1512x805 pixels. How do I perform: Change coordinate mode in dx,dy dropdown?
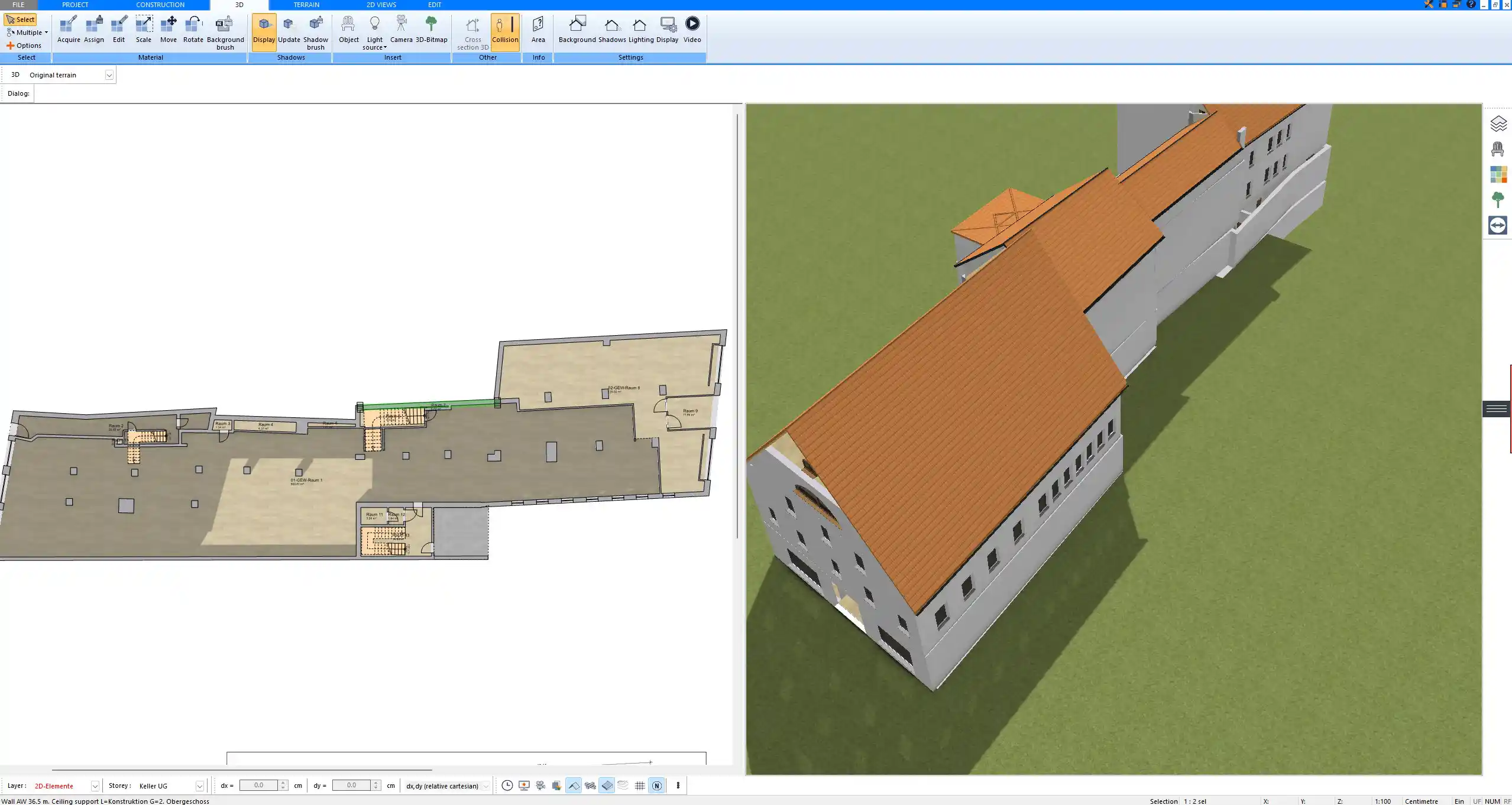[x=484, y=785]
